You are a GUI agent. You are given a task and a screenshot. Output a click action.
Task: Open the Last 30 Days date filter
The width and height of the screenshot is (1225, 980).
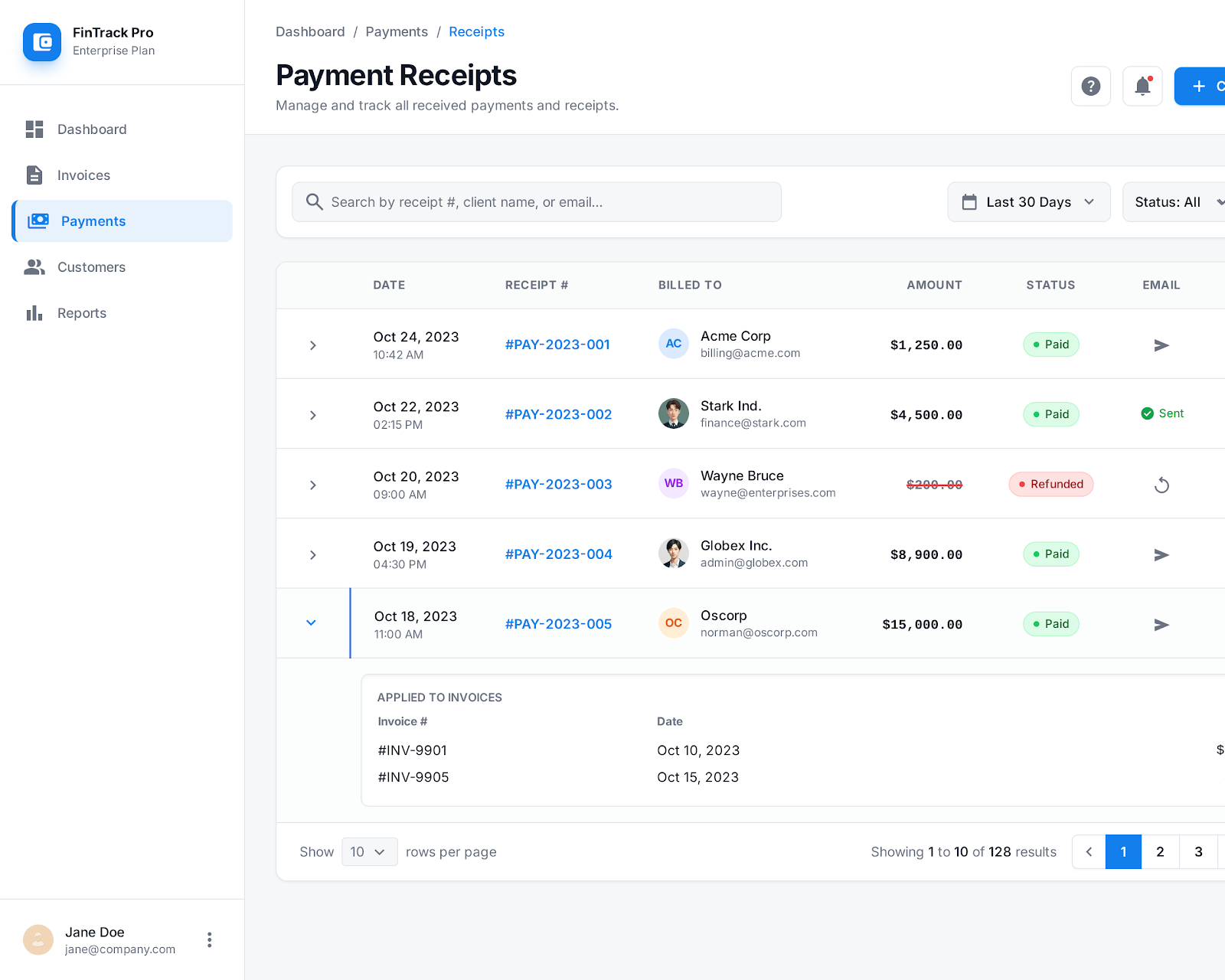coord(1028,202)
